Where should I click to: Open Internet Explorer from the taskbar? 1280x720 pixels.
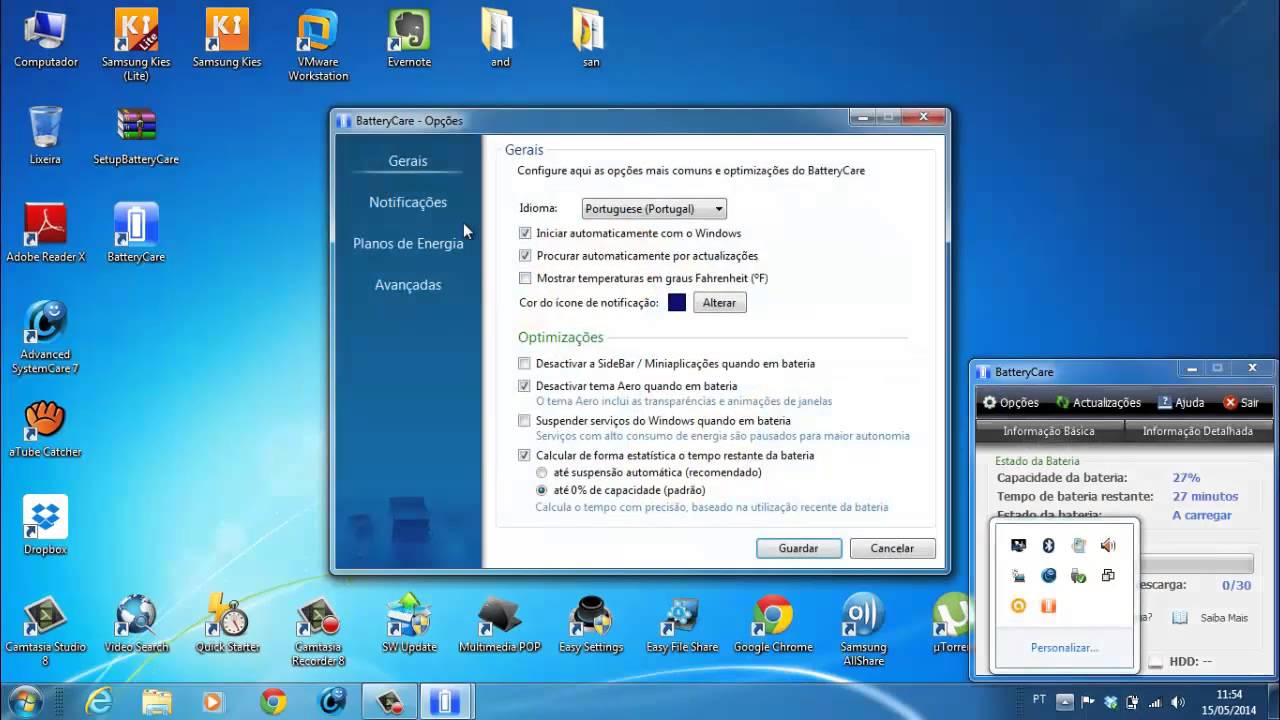(x=98, y=702)
